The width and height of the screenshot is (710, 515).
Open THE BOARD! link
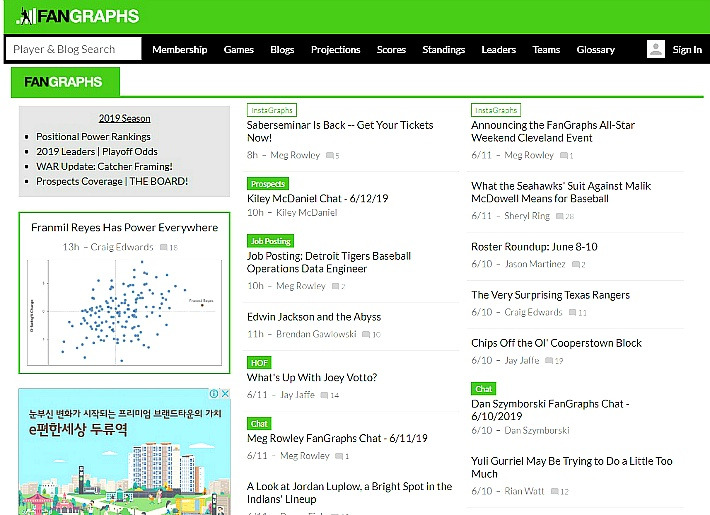point(158,182)
